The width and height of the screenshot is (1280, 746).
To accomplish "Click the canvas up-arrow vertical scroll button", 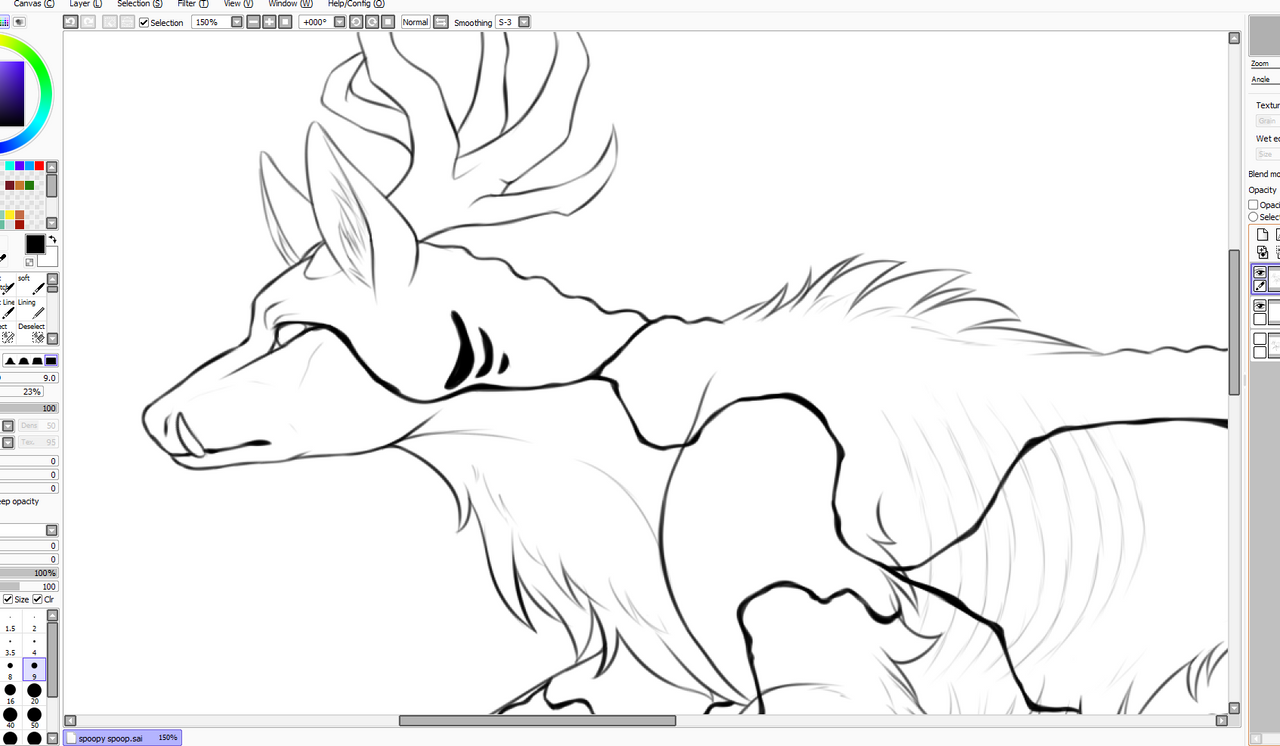I will [x=1235, y=38].
